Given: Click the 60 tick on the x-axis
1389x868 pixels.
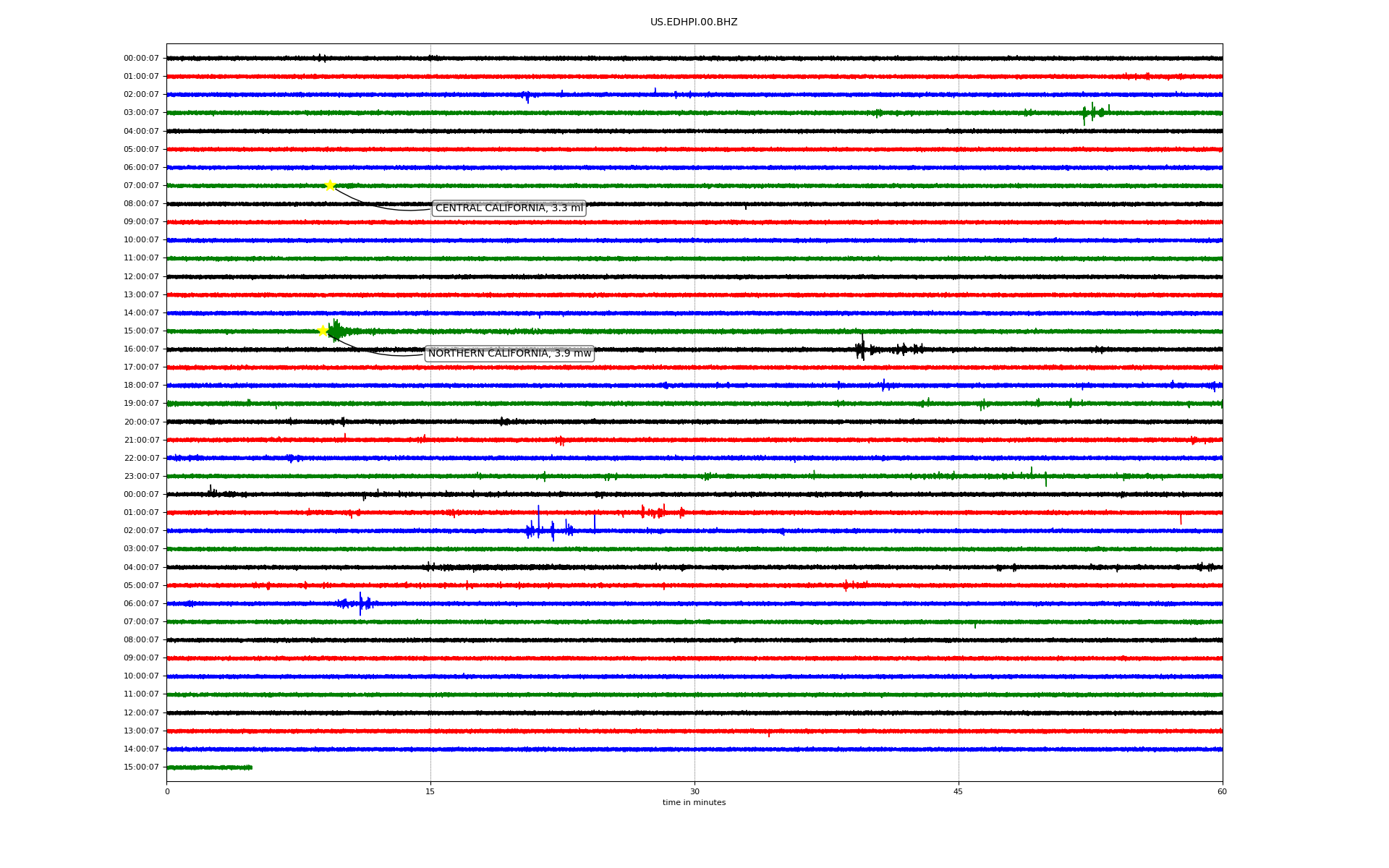Looking at the screenshot, I should (1221, 791).
